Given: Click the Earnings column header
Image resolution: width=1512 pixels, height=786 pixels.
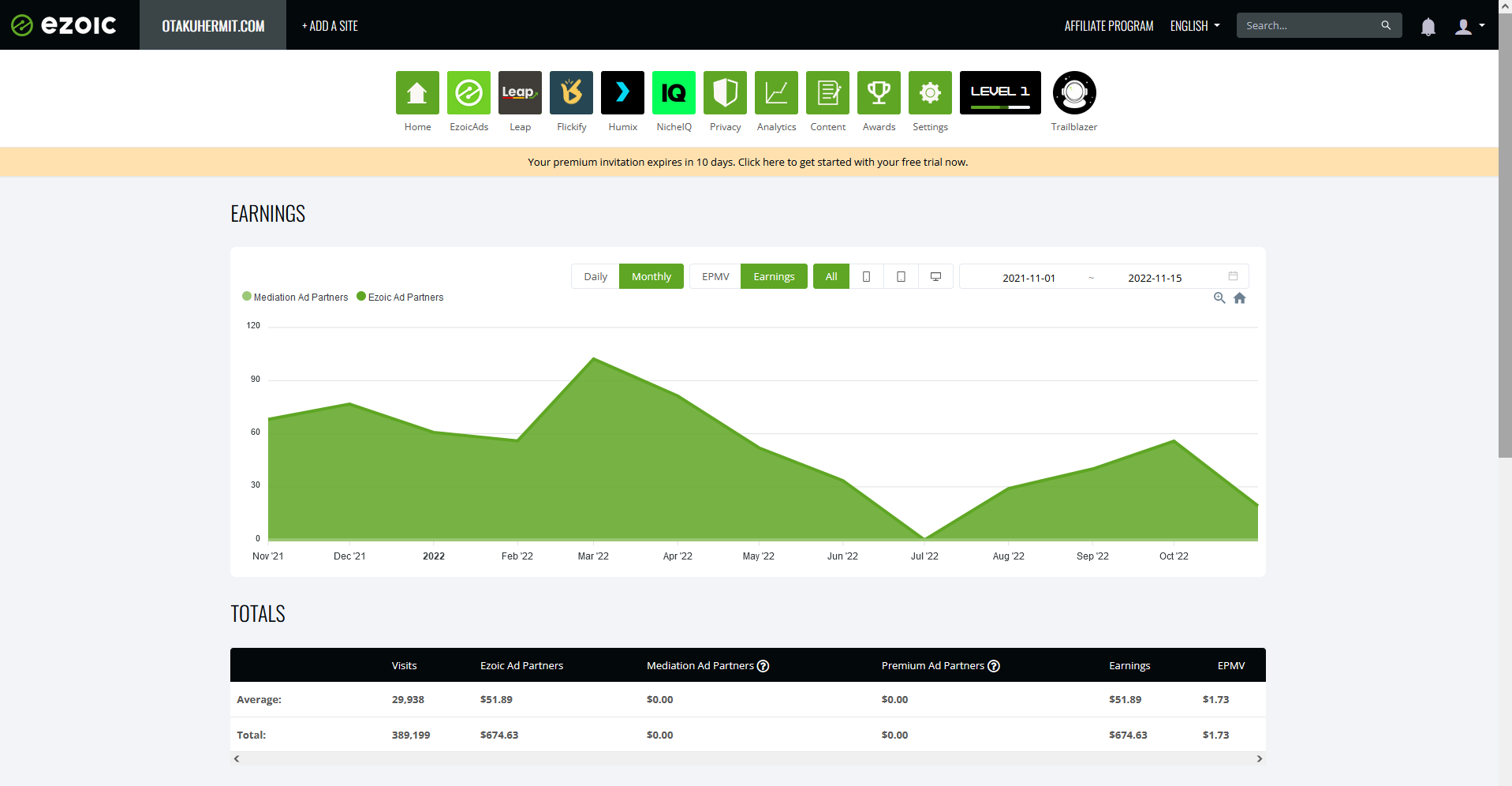Looking at the screenshot, I should coord(1129,665).
